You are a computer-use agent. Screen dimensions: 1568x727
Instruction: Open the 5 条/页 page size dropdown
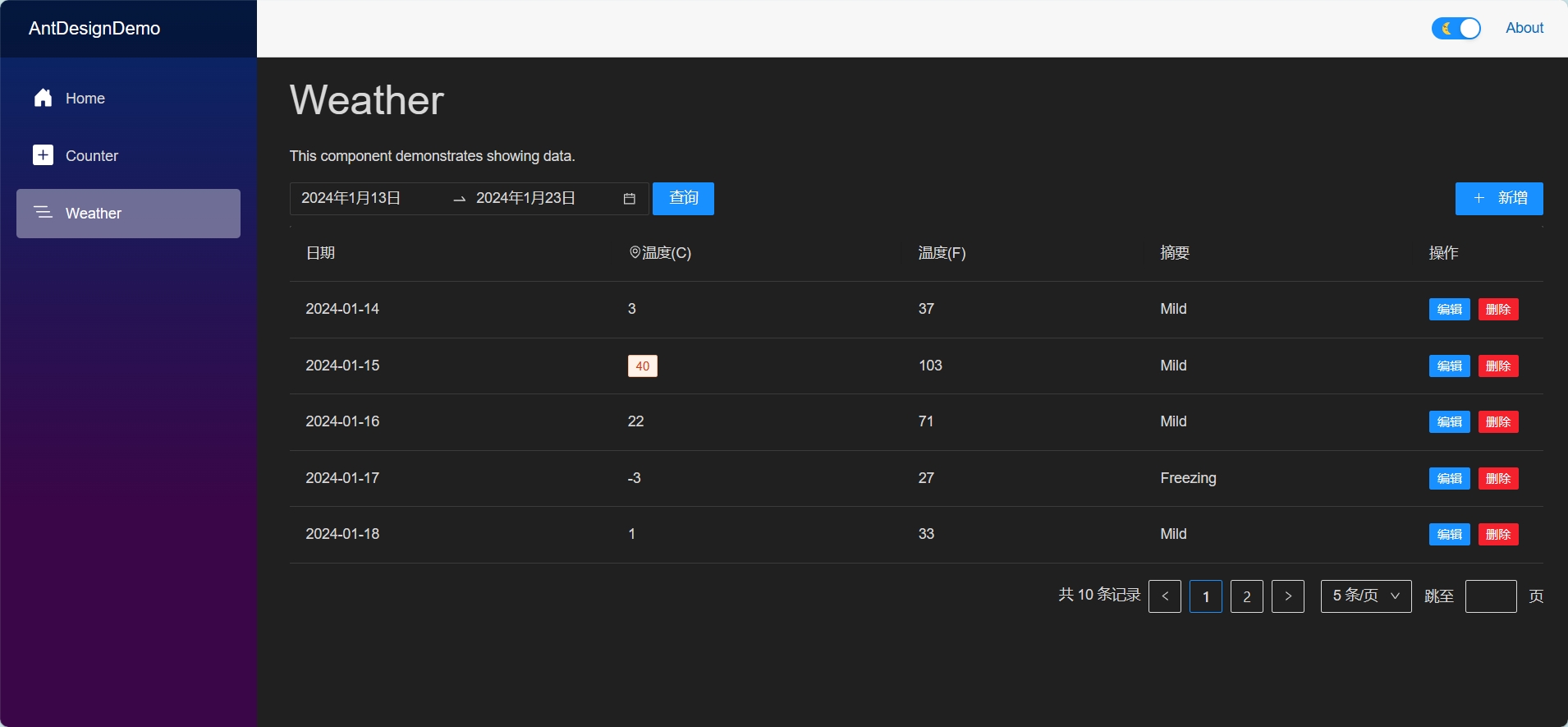point(1366,596)
